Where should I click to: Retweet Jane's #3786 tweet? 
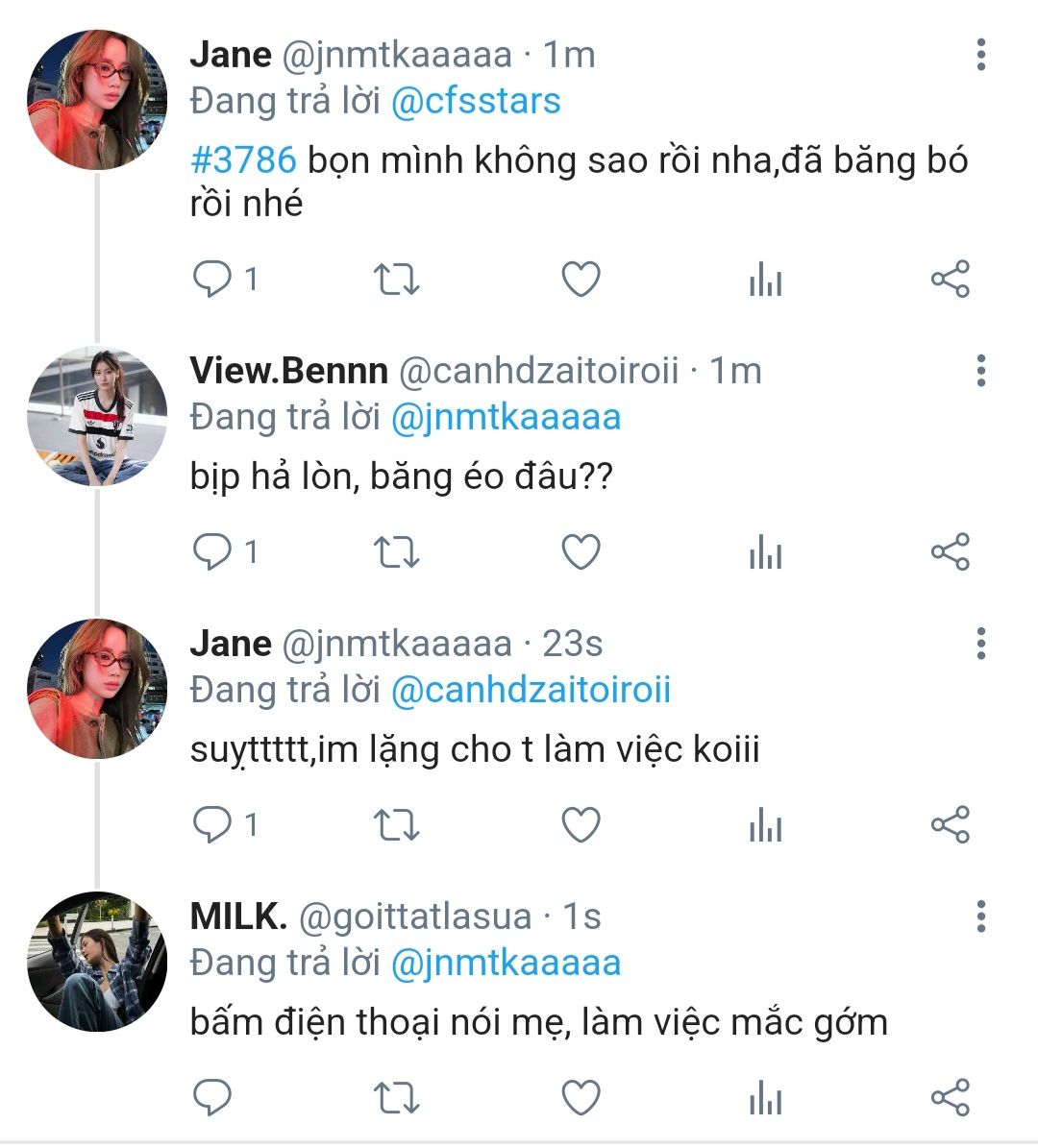395,280
